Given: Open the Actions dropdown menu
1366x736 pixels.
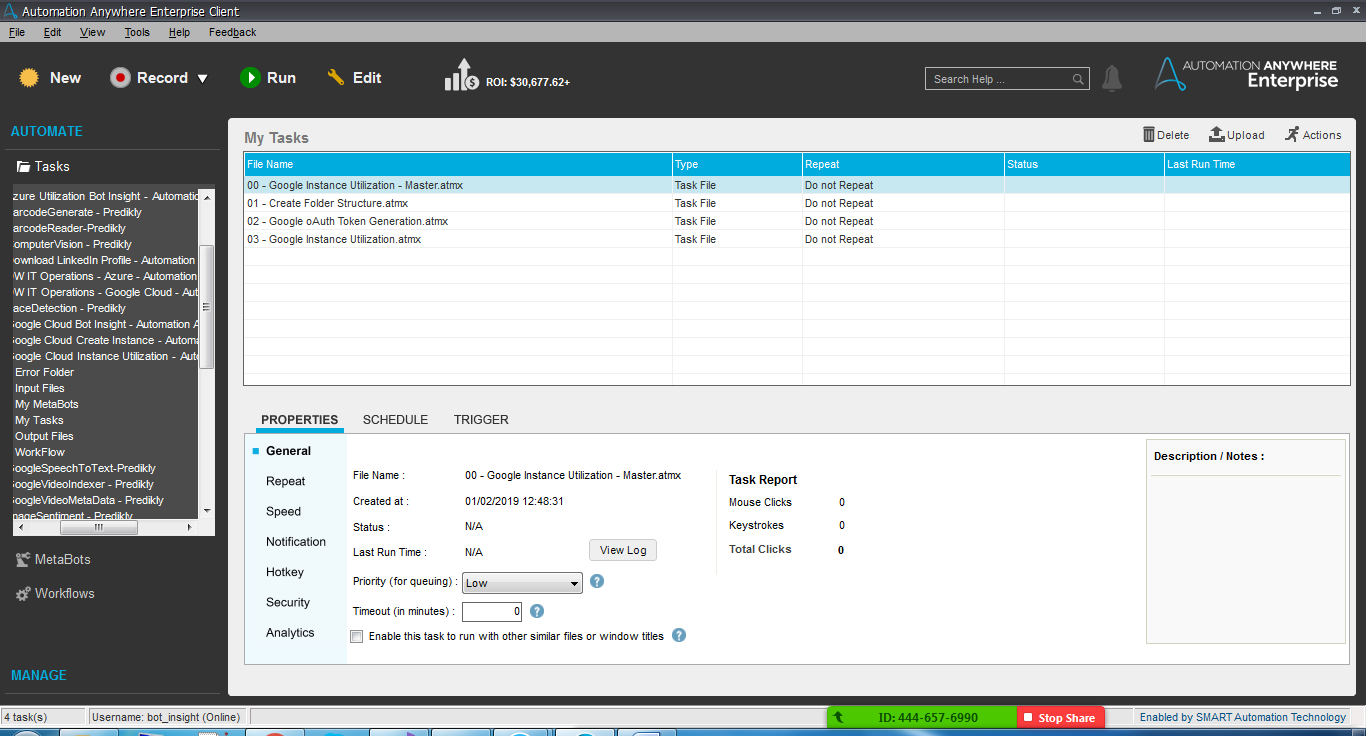Looking at the screenshot, I should [1313, 135].
